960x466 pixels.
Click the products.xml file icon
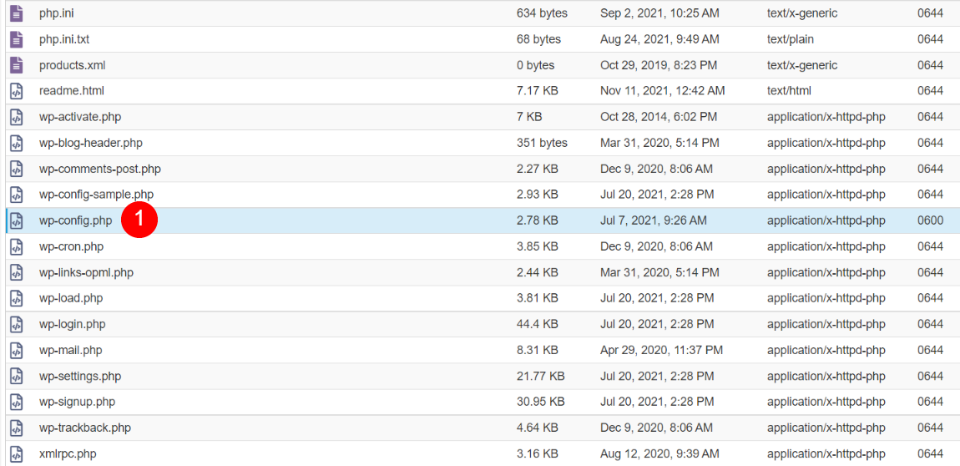point(17,65)
